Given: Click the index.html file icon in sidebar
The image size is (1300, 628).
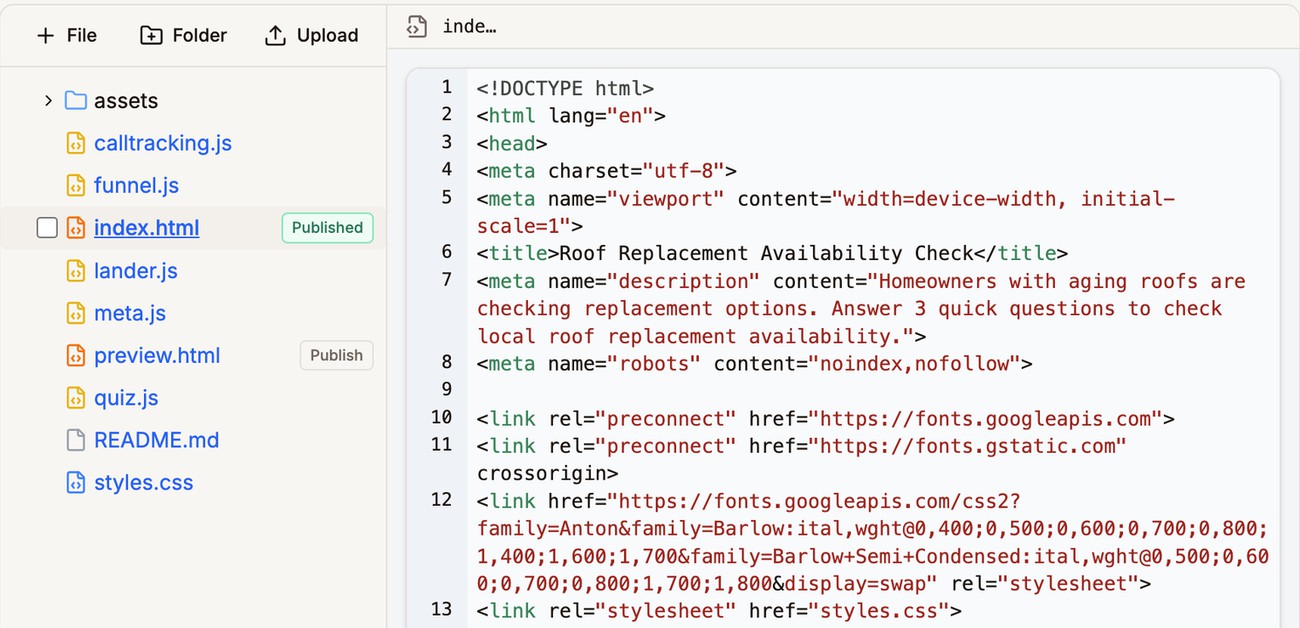Looking at the screenshot, I should [76, 228].
